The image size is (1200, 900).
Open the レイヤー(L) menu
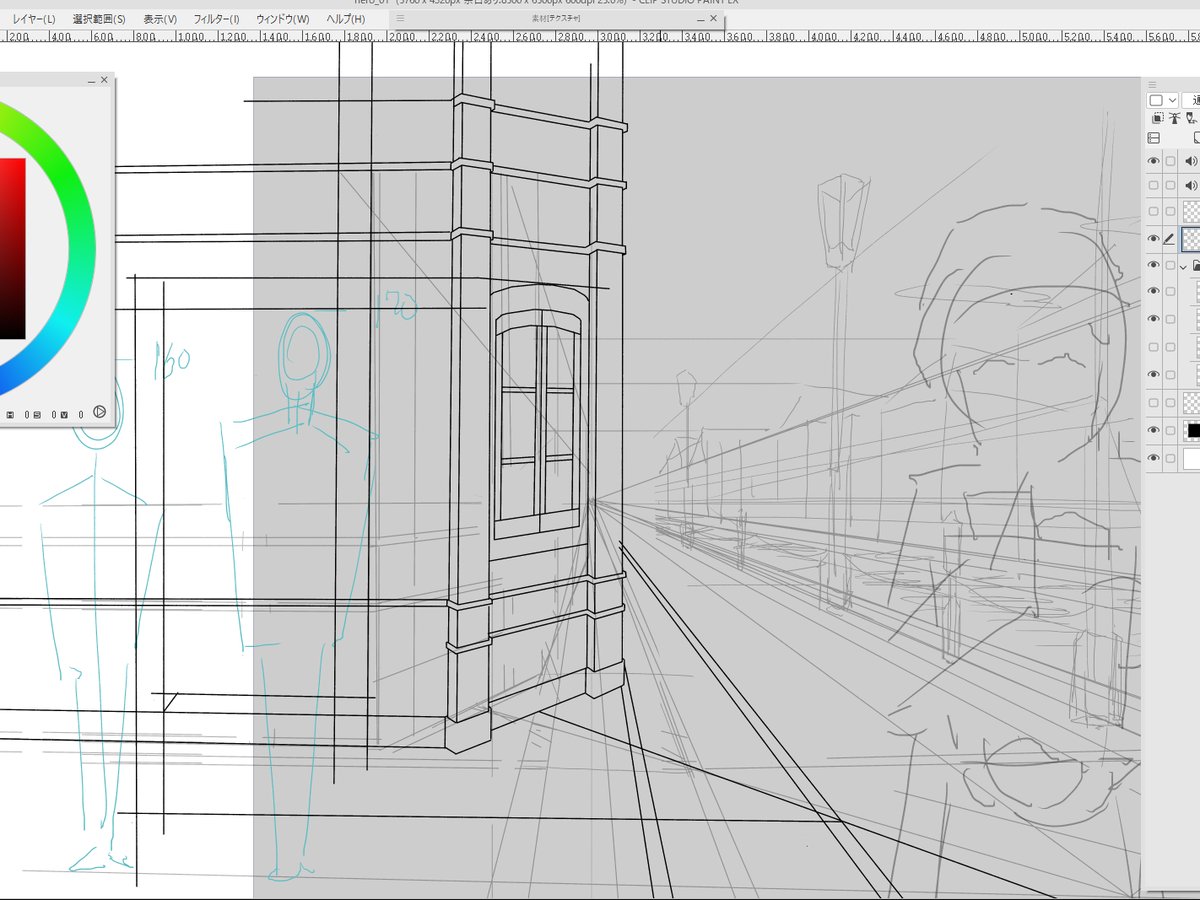point(34,19)
